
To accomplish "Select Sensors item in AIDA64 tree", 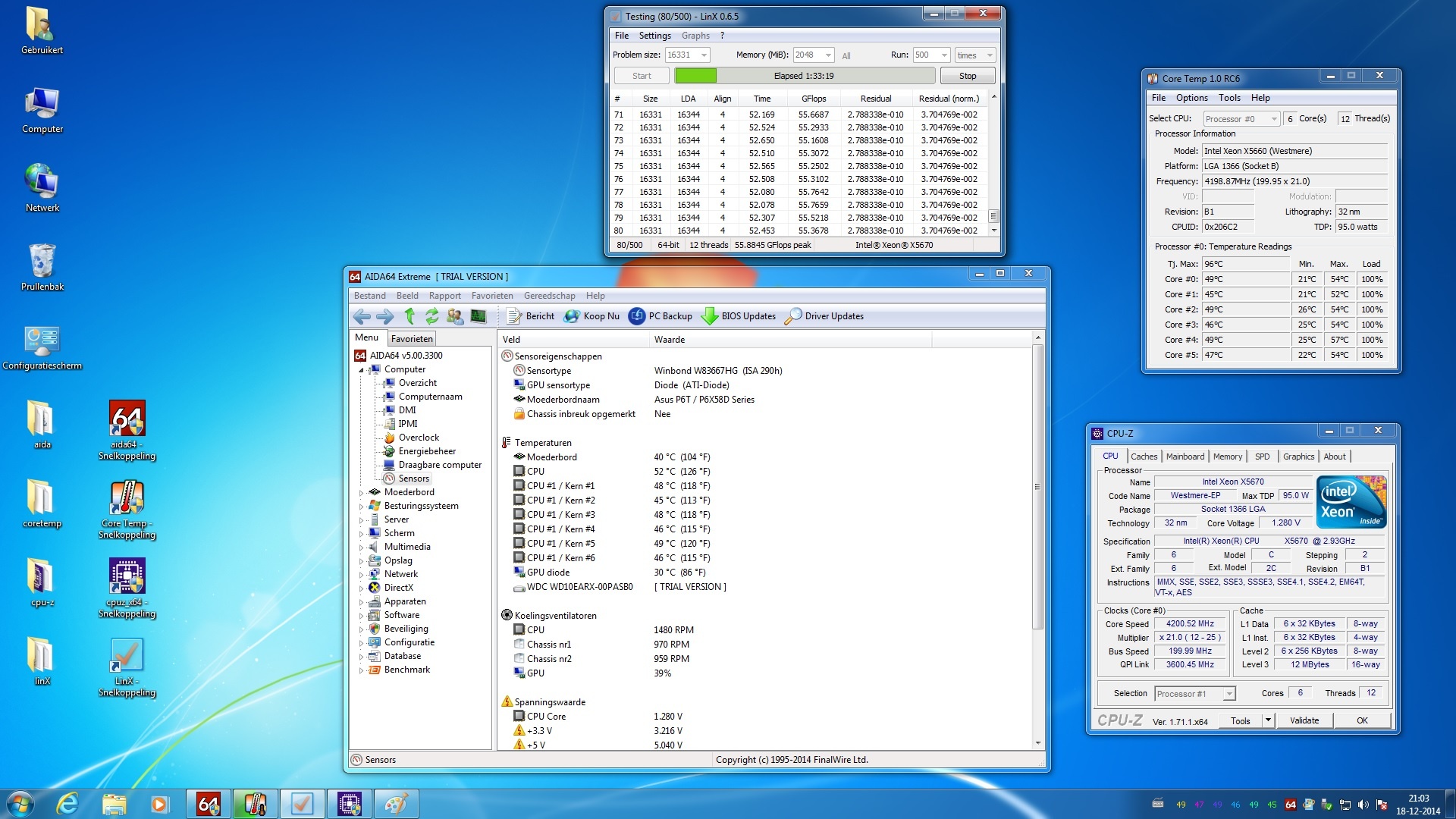I will tap(413, 479).
